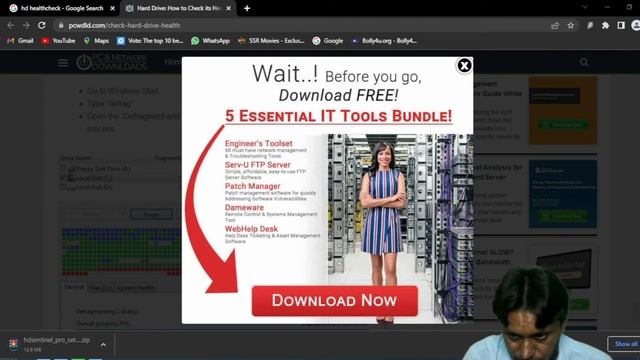Viewport: 640px width, 360px height.
Task: Click Dameware heading in popup
Action: [244, 207]
